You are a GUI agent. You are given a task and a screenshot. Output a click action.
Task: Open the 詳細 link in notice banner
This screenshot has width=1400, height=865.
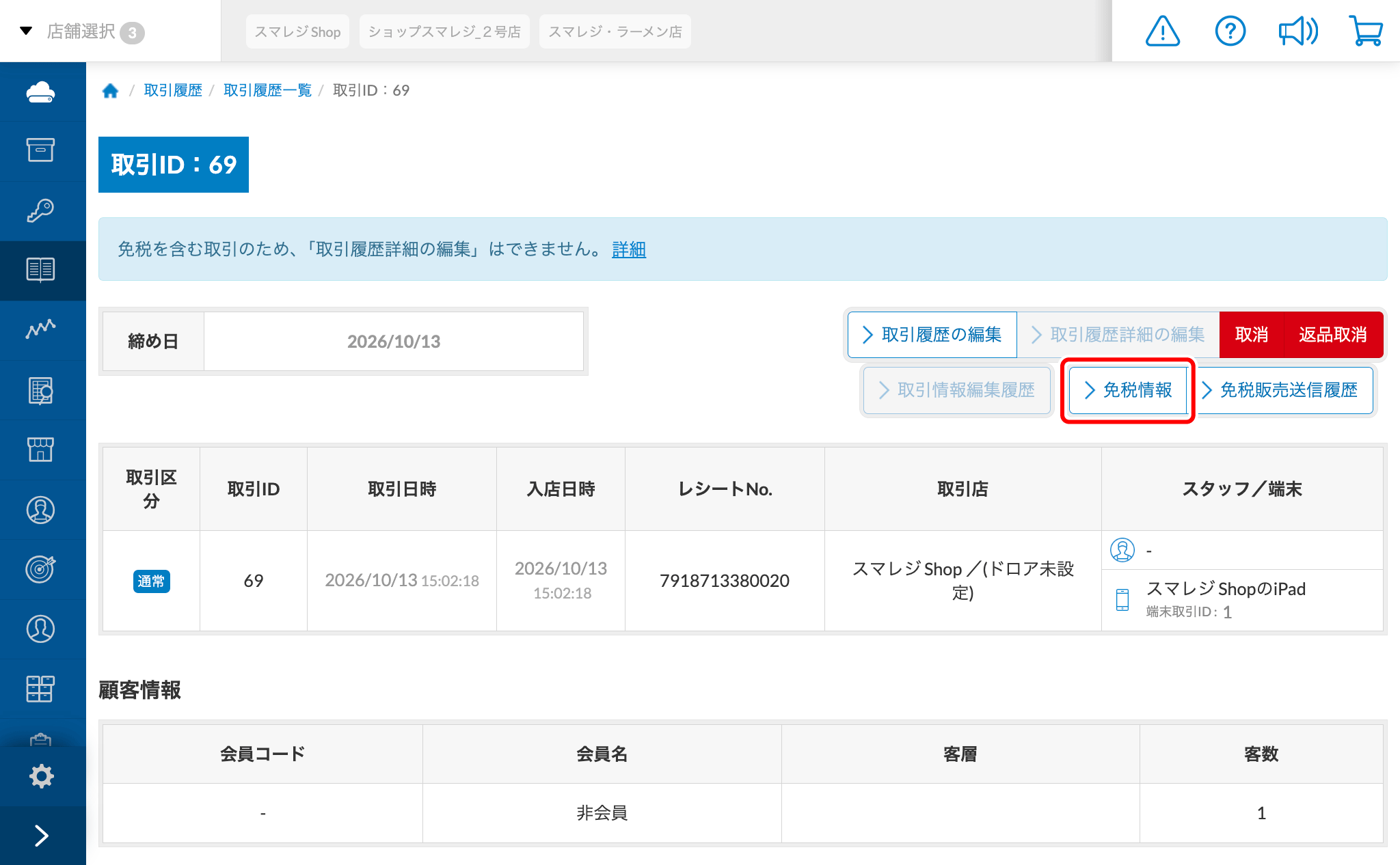pyautogui.click(x=629, y=249)
